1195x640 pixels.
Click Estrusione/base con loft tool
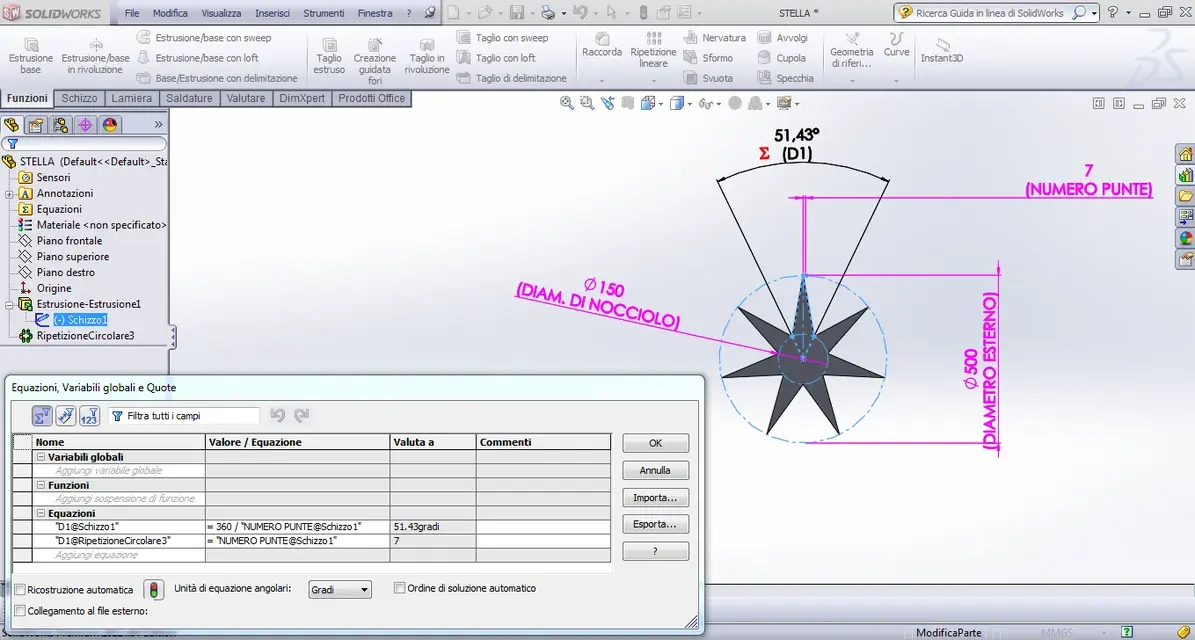197,58
